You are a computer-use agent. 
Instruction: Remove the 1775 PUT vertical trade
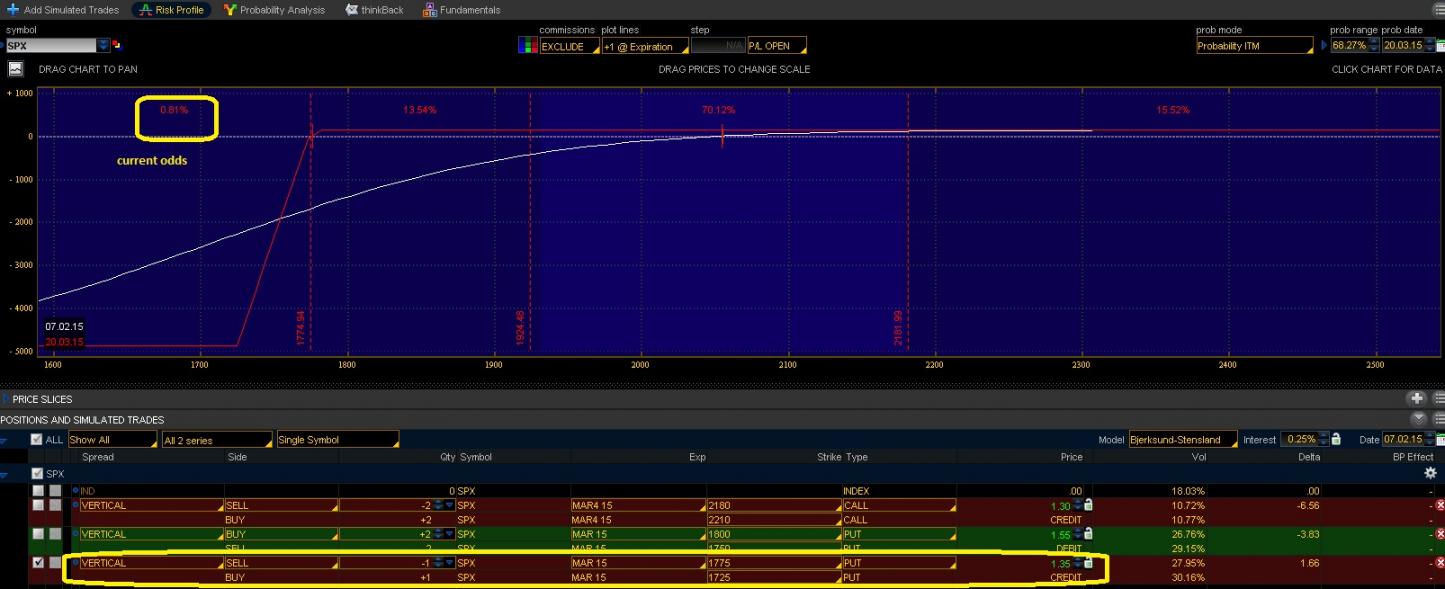click(1440, 563)
